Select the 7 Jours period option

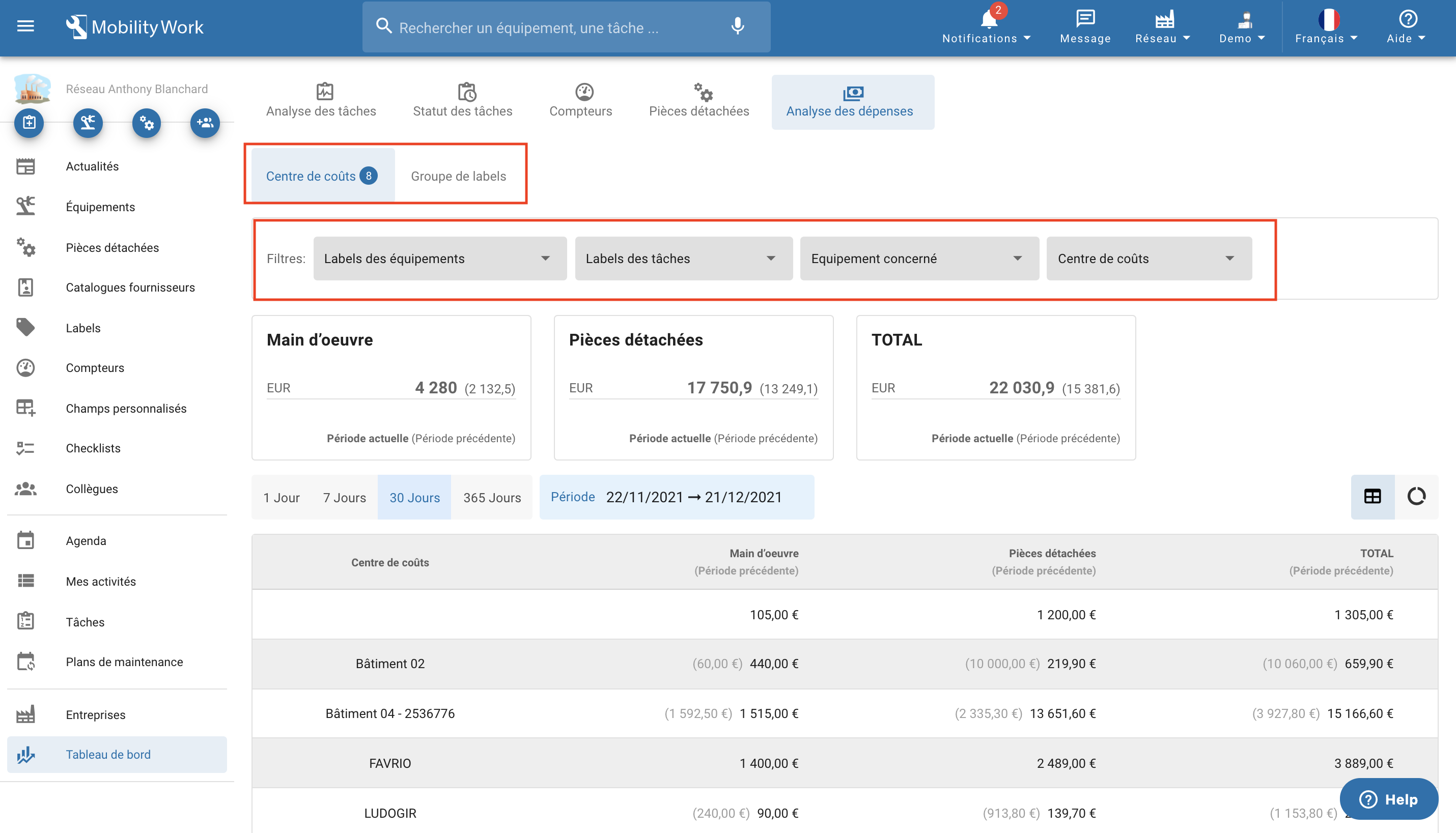pyautogui.click(x=344, y=497)
